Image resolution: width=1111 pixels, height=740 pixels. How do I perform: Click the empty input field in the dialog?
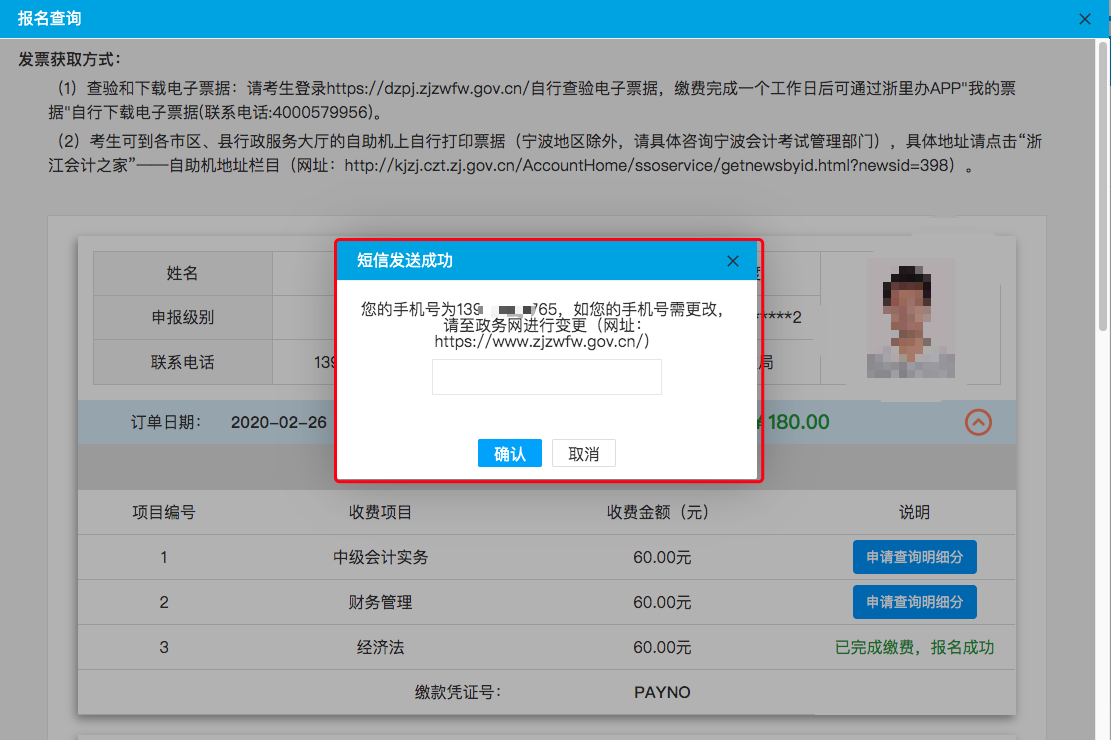[x=546, y=377]
